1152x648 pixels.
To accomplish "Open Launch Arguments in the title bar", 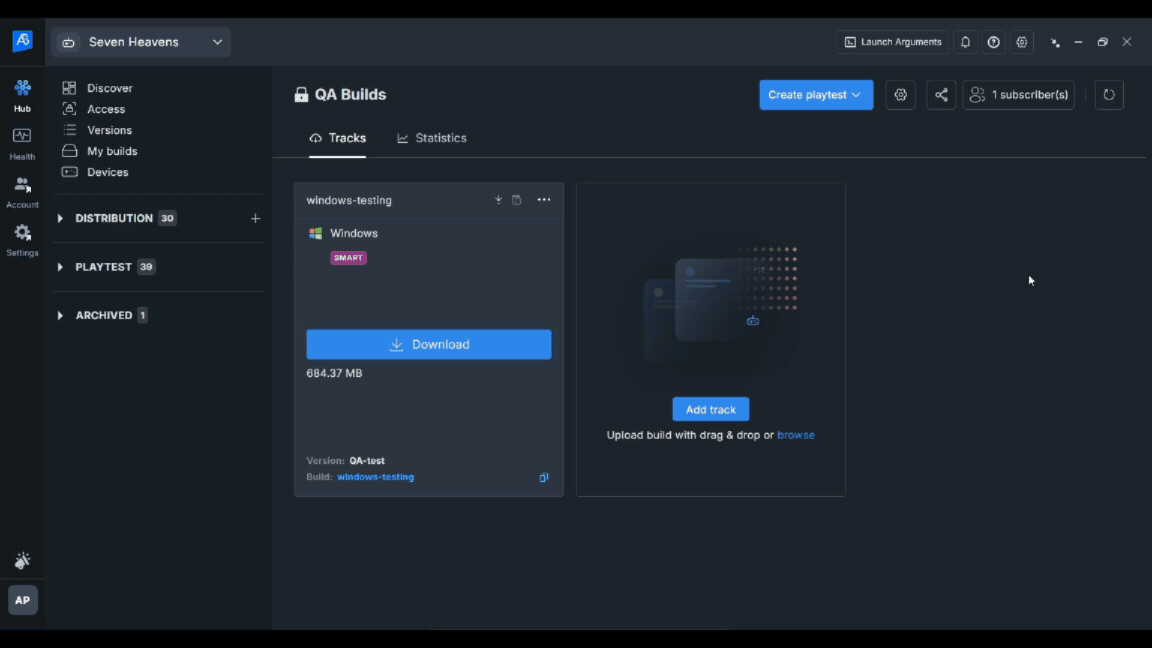I will (892, 42).
